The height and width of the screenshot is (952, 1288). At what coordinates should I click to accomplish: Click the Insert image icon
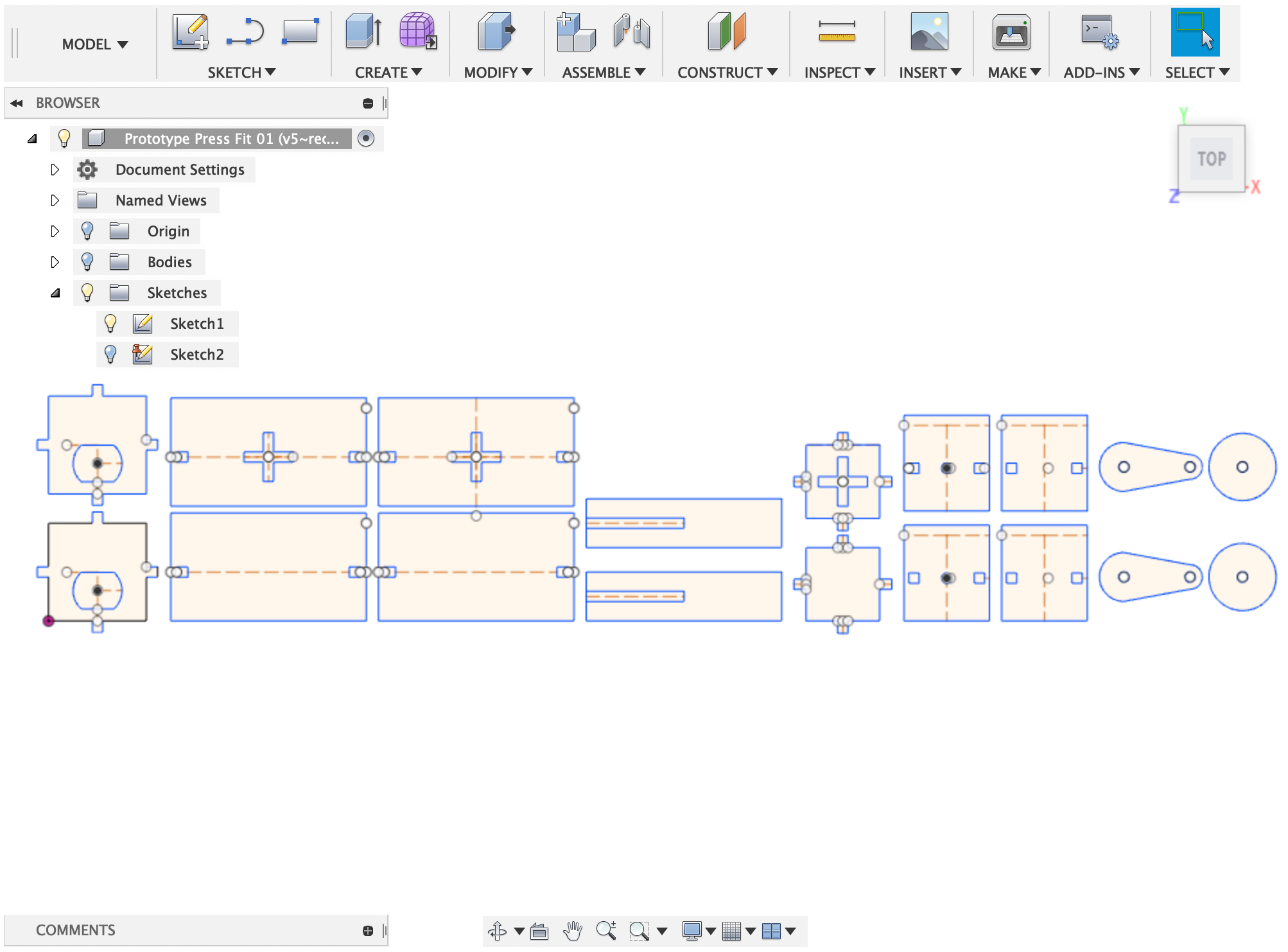(929, 31)
